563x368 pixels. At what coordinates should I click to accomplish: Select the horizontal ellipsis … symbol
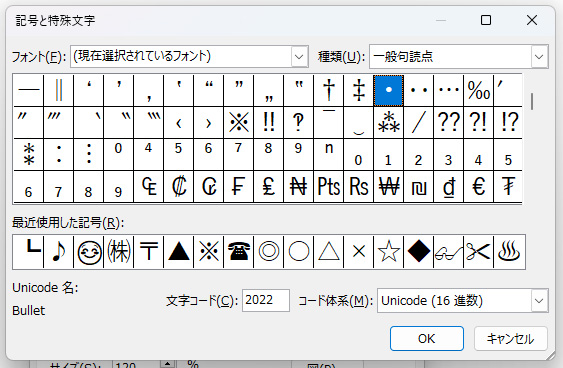point(448,90)
